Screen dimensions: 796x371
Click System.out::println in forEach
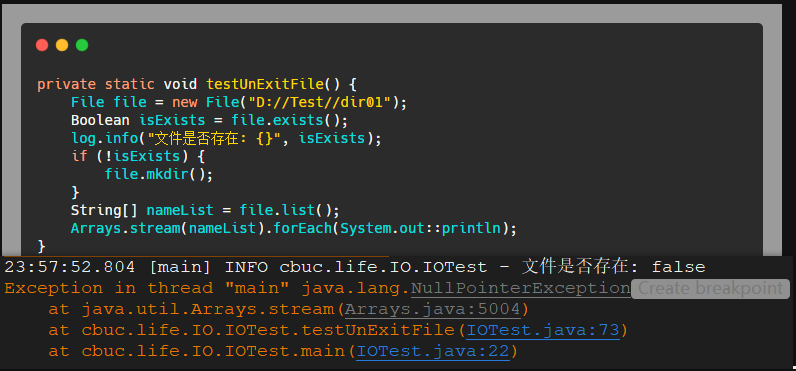[421, 228]
